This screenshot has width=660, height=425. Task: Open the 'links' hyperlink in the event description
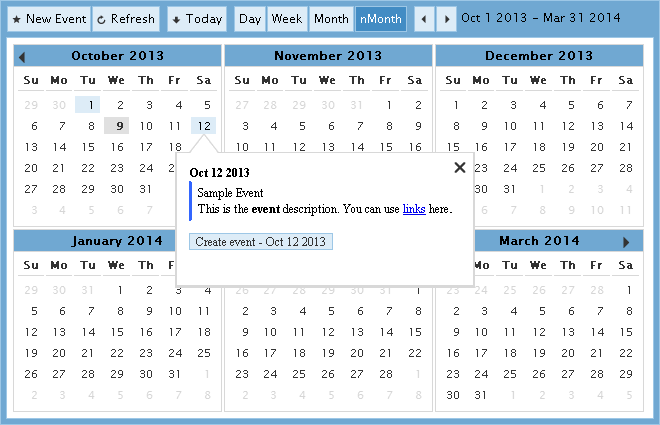(x=414, y=209)
